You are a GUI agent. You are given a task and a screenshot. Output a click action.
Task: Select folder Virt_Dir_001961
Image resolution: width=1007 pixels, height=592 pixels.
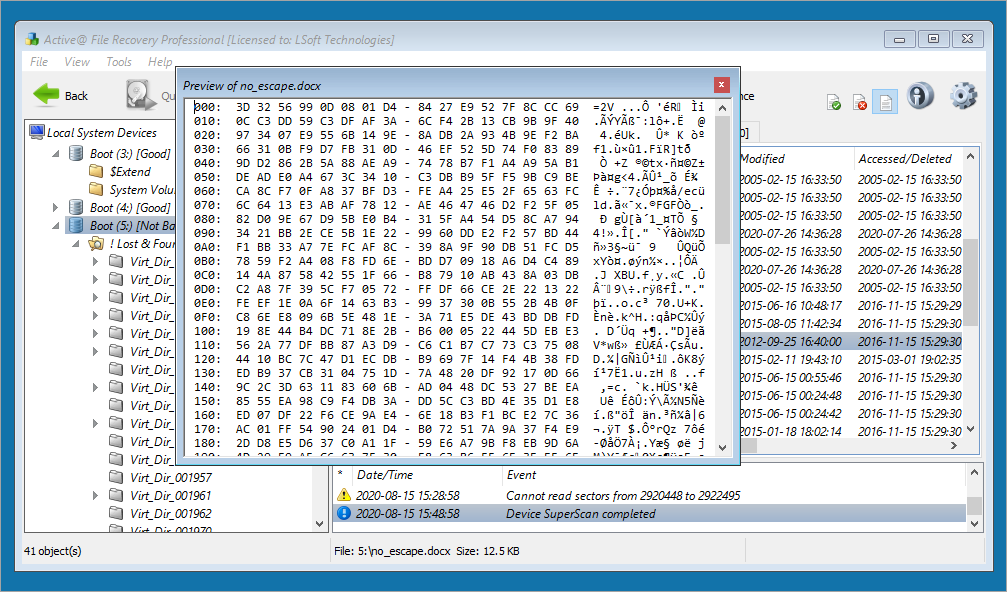click(x=171, y=495)
